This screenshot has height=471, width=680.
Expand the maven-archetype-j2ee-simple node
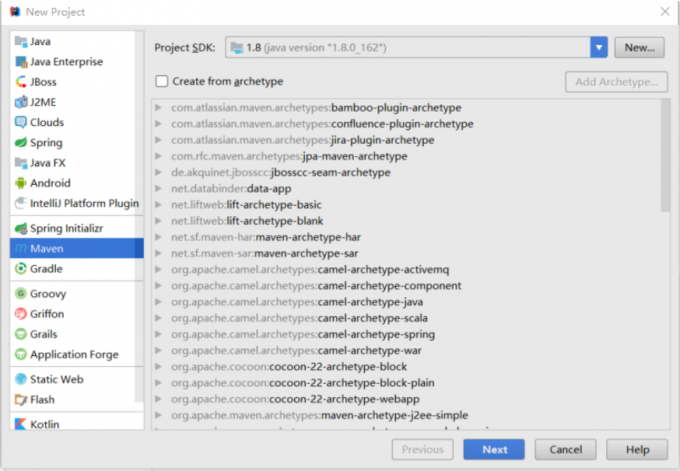coord(158,415)
